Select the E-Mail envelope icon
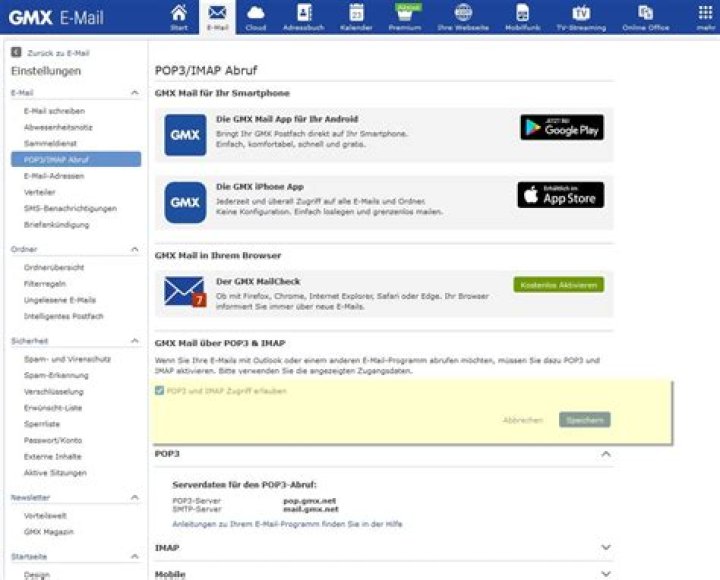The image size is (720, 580). click(x=217, y=13)
